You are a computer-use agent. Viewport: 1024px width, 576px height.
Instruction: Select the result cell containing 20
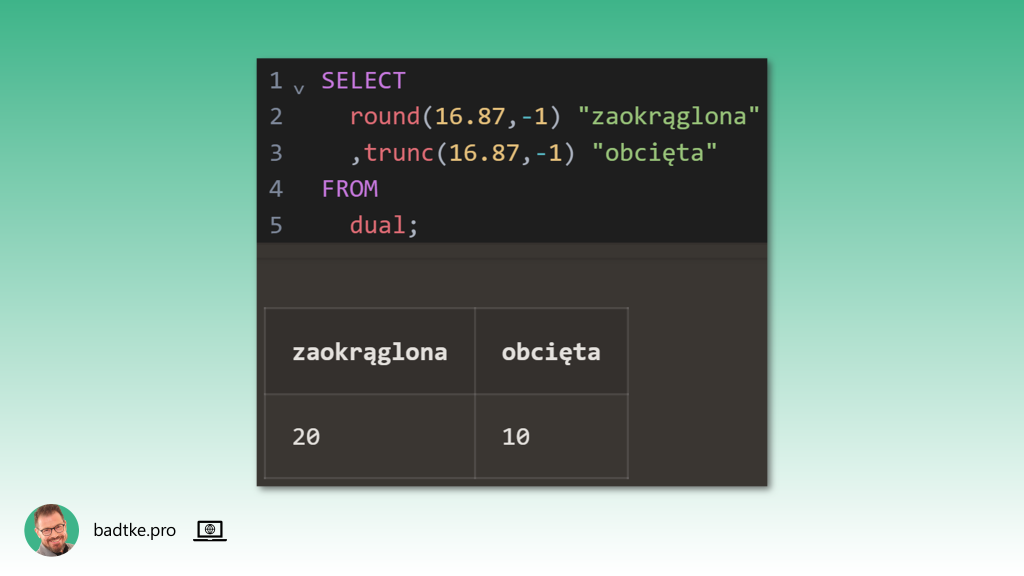tap(369, 437)
